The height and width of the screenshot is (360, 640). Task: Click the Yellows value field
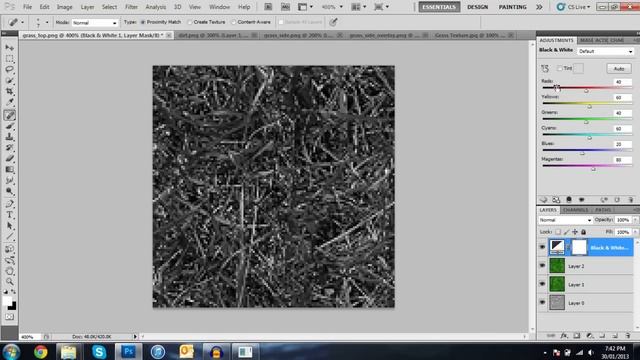[x=622, y=98]
